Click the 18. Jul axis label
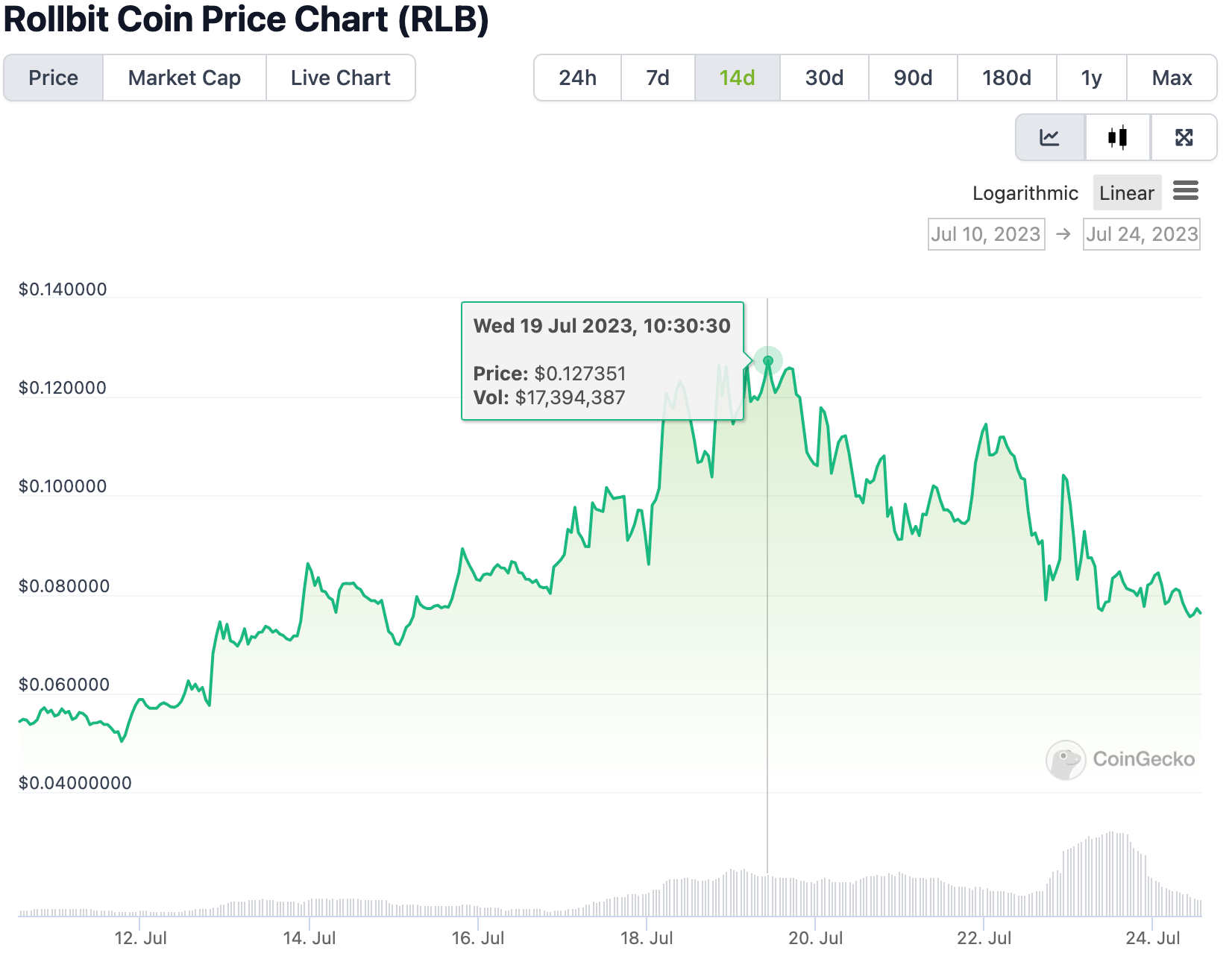Image resolution: width=1232 pixels, height=965 pixels. tap(647, 938)
